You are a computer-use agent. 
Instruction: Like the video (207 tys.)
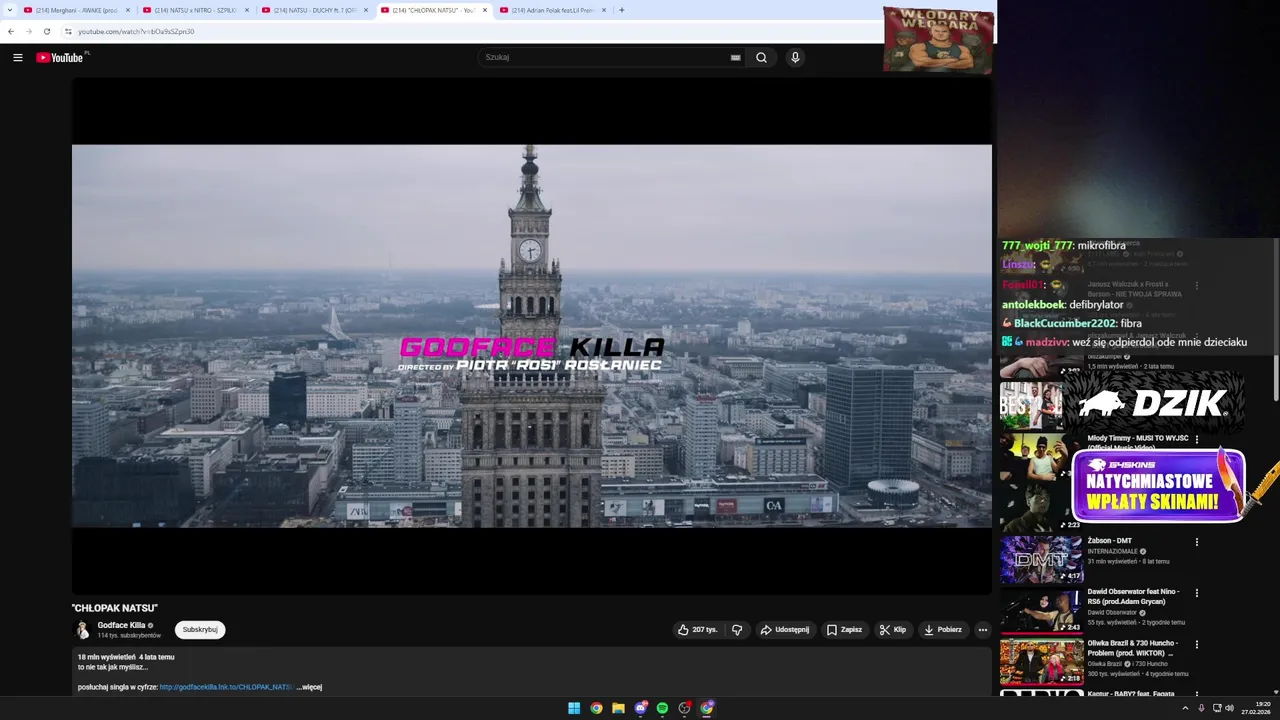coord(698,630)
